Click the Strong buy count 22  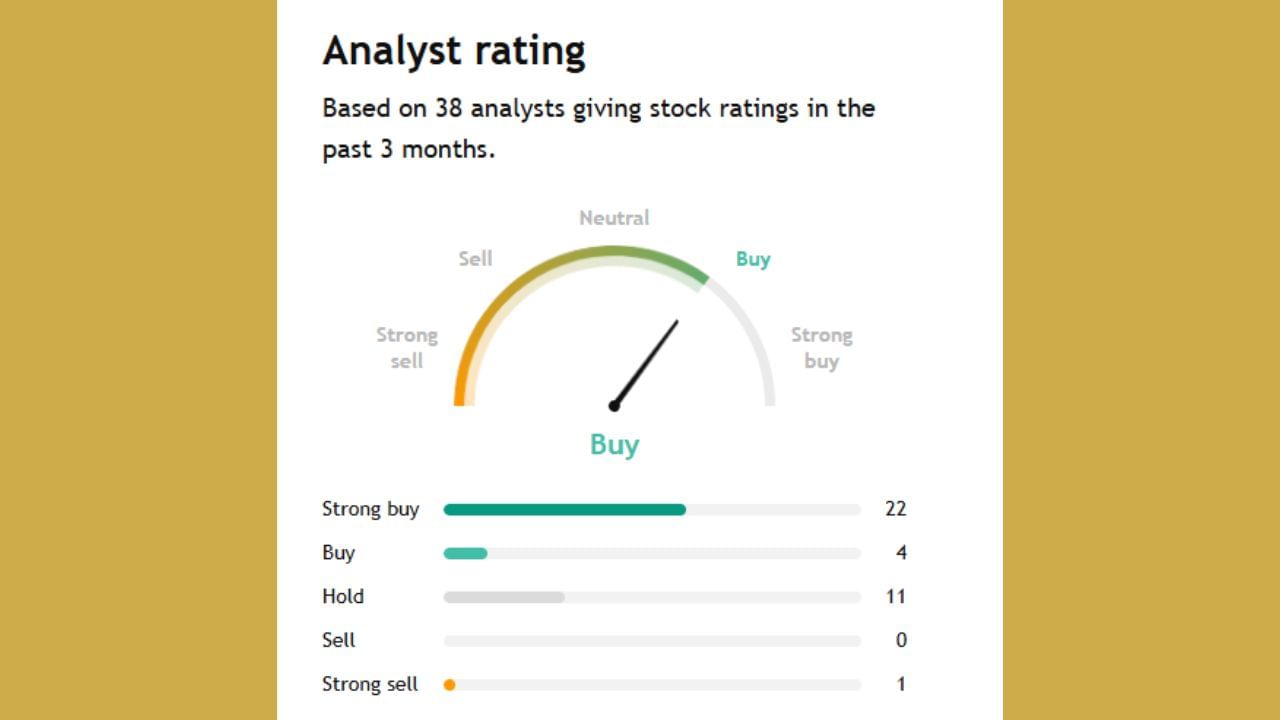click(x=895, y=509)
